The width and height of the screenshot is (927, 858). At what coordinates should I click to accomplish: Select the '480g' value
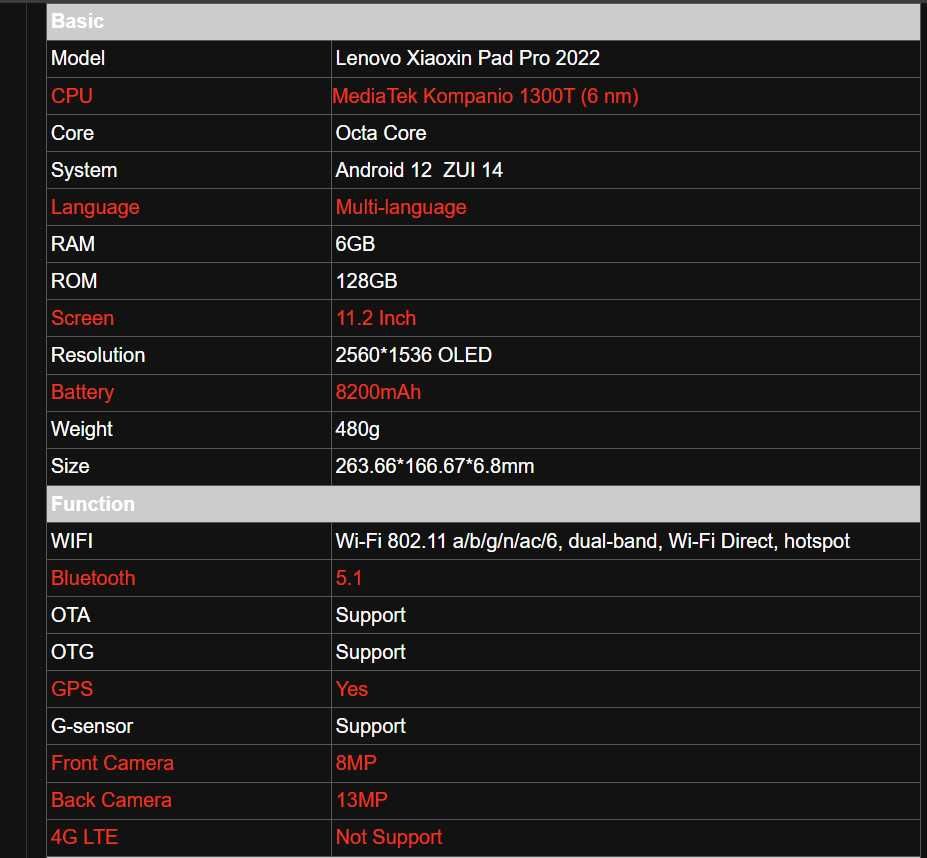point(357,430)
